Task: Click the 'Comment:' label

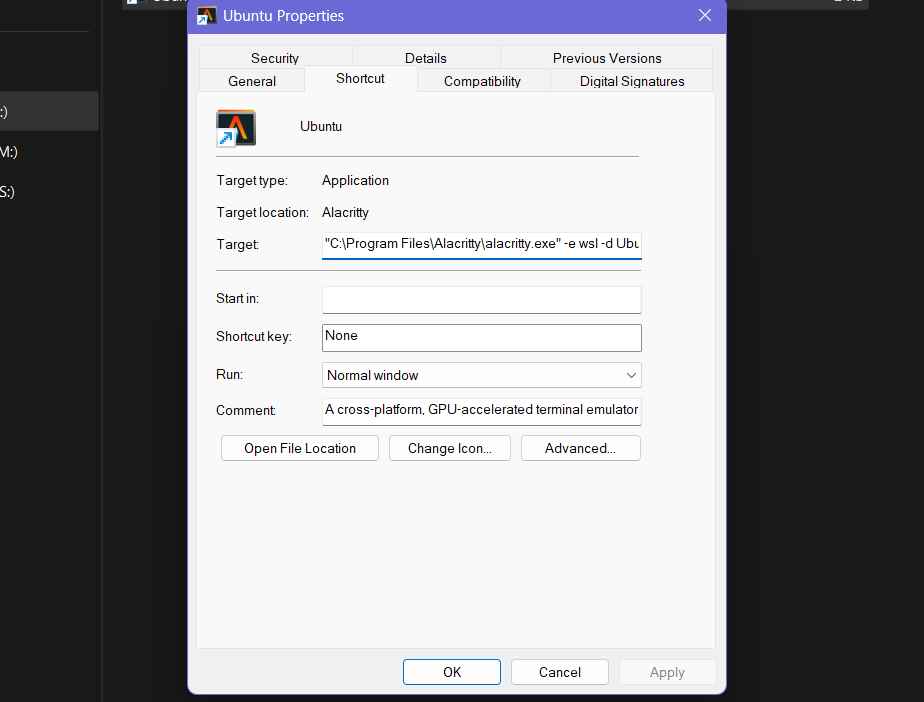Action: click(x=246, y=410)
